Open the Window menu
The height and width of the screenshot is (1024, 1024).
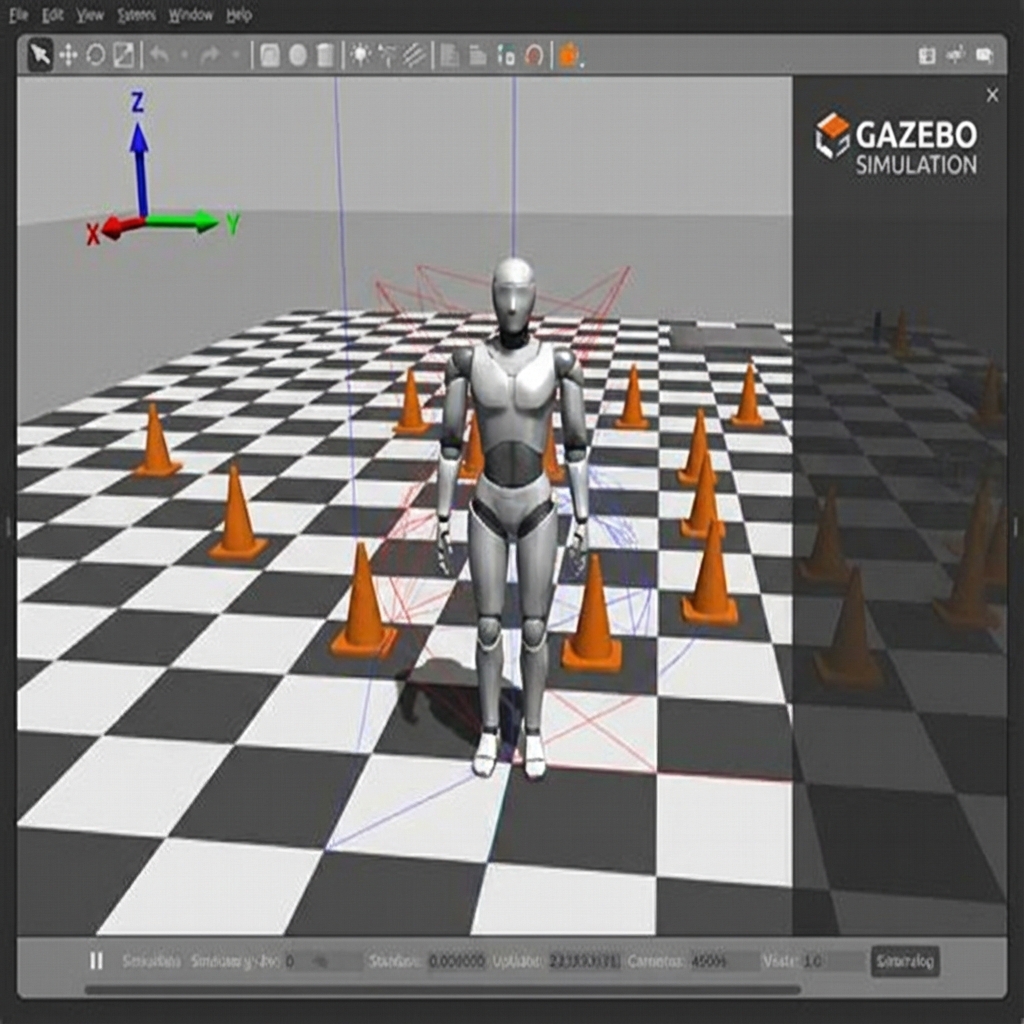190,15
